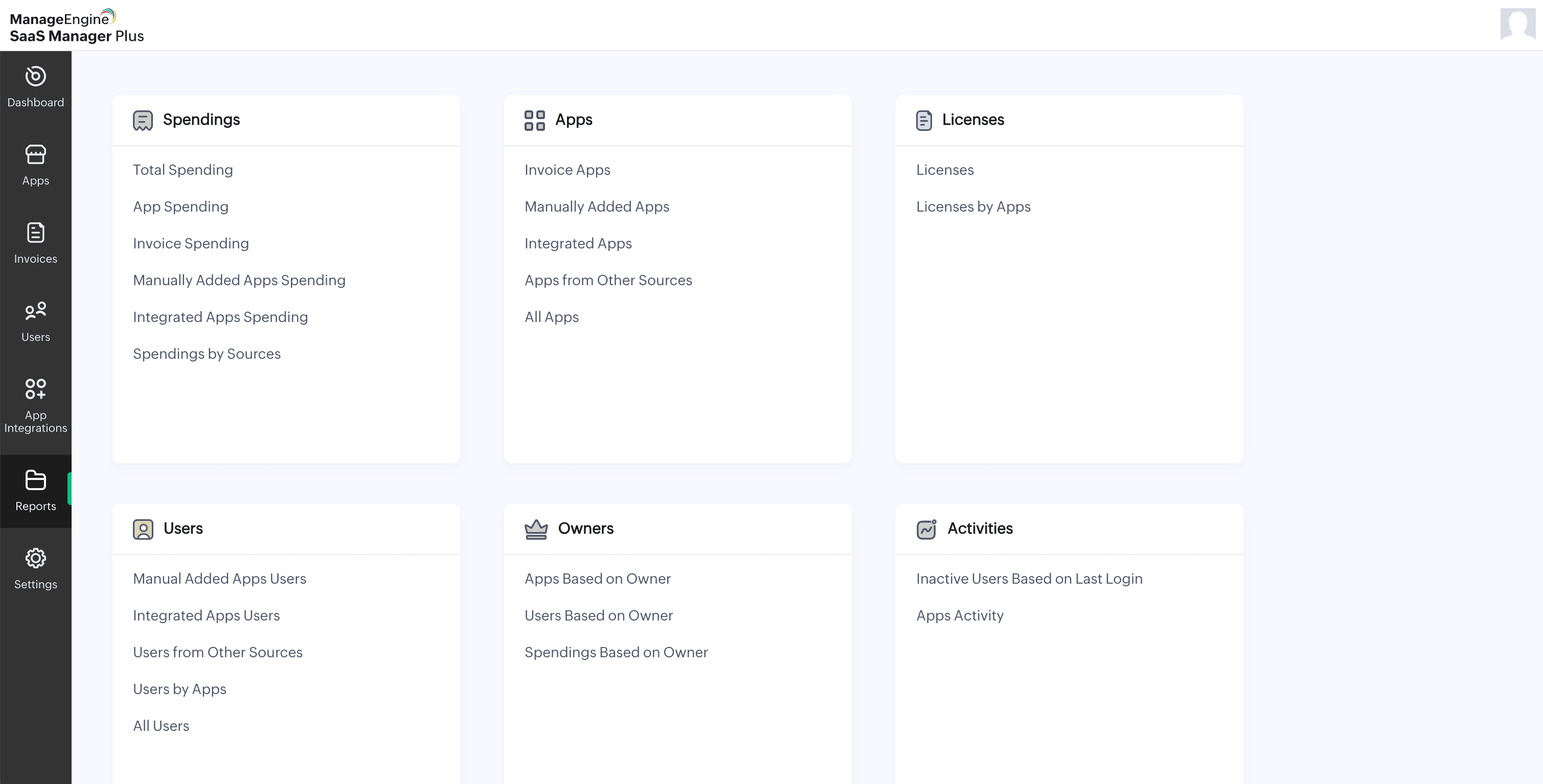View the All Users report

[x=161, y=725]
